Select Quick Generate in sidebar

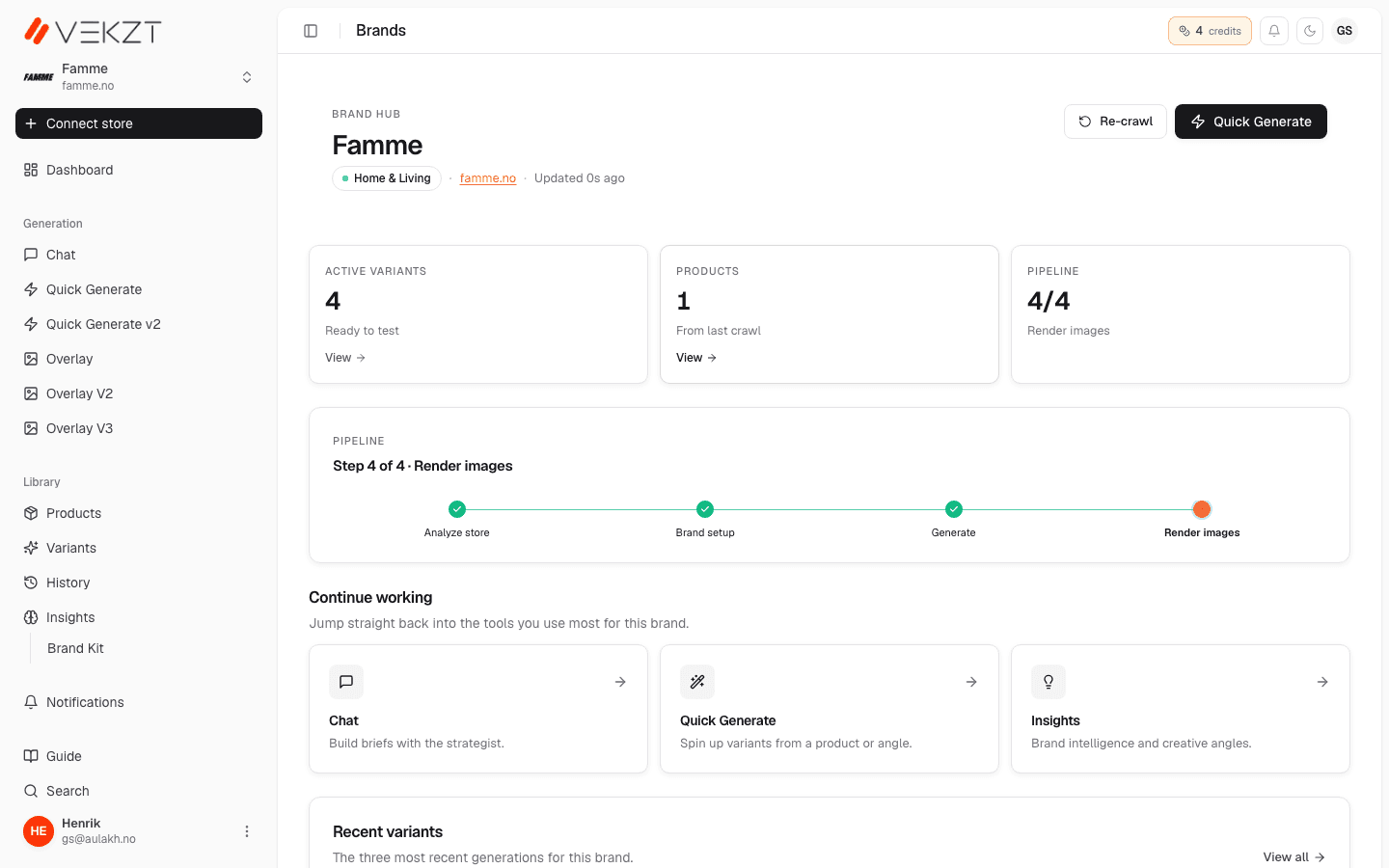(x=139, y=289)
